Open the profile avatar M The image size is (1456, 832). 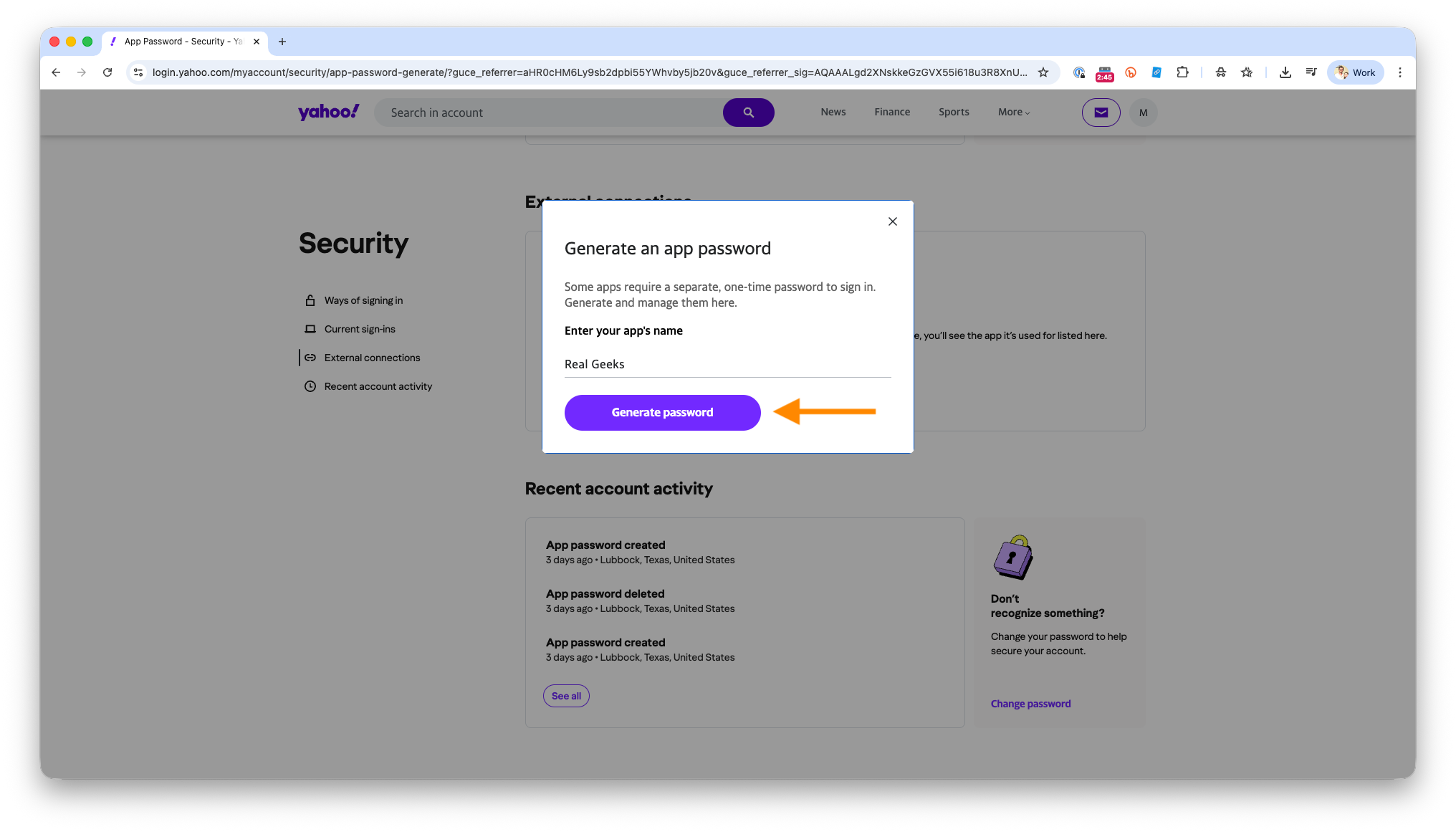[1143, 113]
